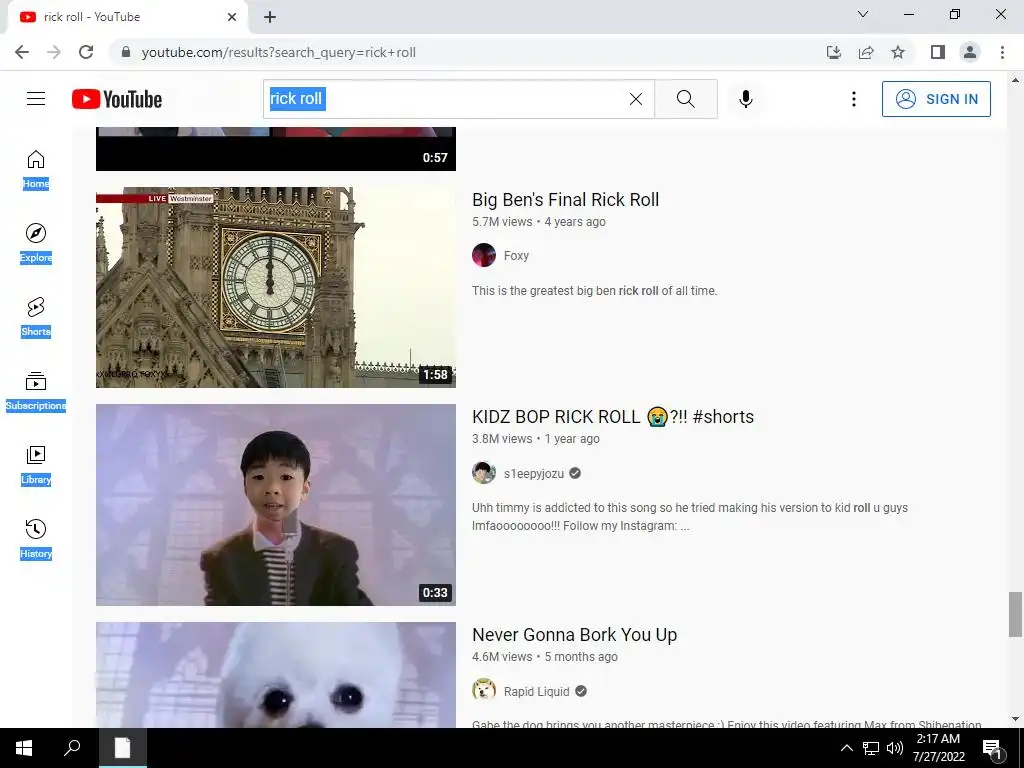Open History in the sidebar
Viewport: 1024px width, 768px height.
[36, 539]
